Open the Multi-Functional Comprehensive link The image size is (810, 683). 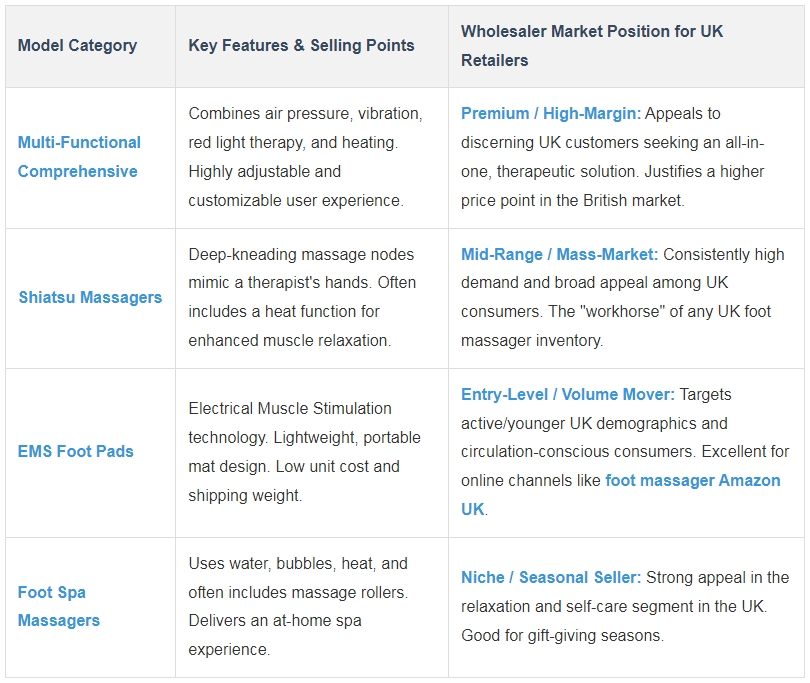(x=79, y=157)
